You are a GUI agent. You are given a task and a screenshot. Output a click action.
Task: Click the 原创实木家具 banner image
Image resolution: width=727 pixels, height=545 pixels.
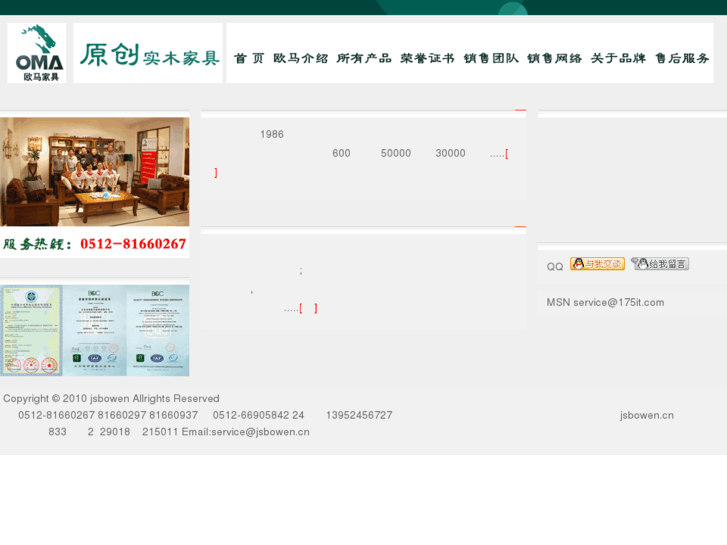click(x=148, y=53)
